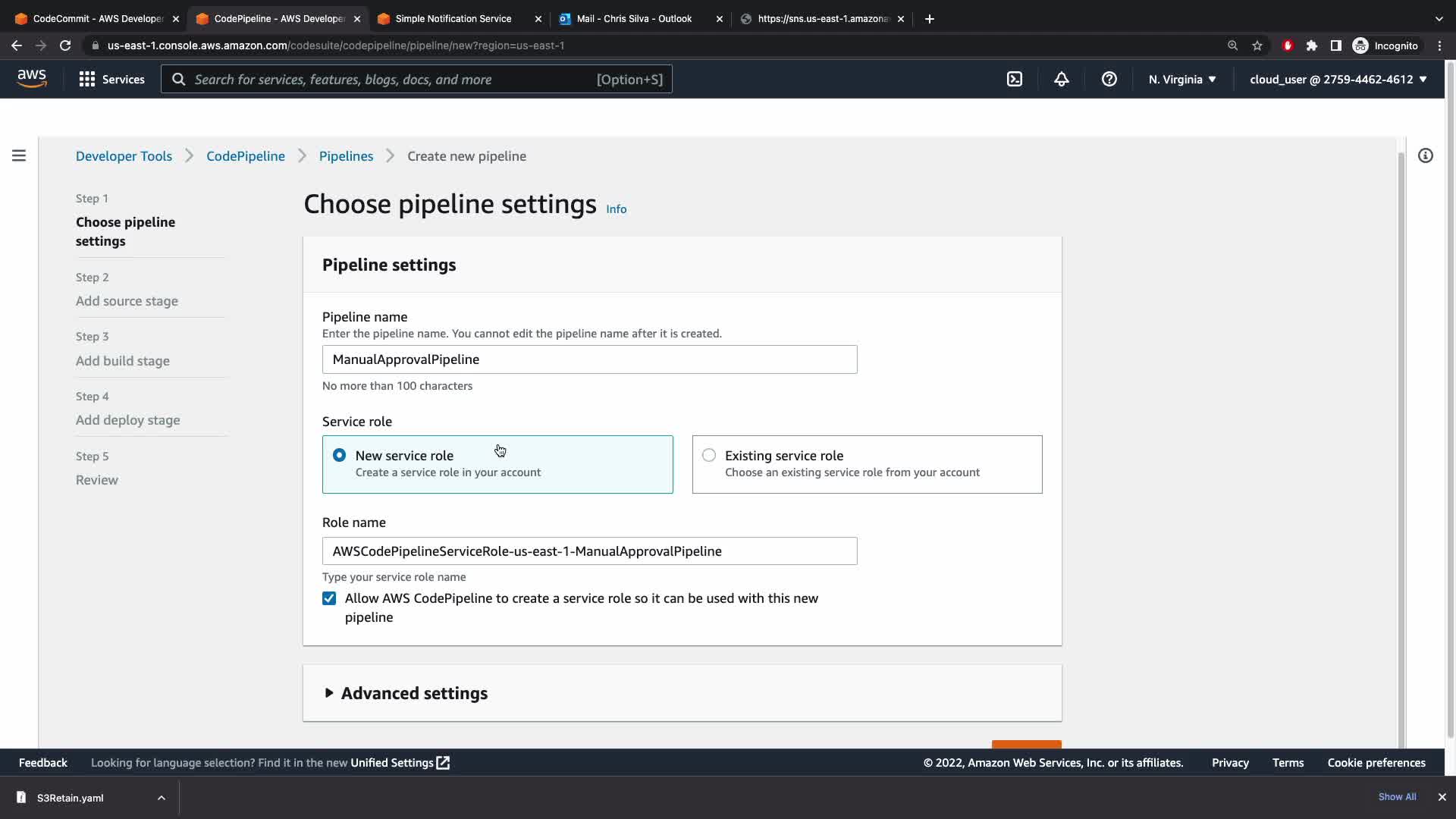Click the Info link beside heading

pyautogui.click(x=616, y=209)
